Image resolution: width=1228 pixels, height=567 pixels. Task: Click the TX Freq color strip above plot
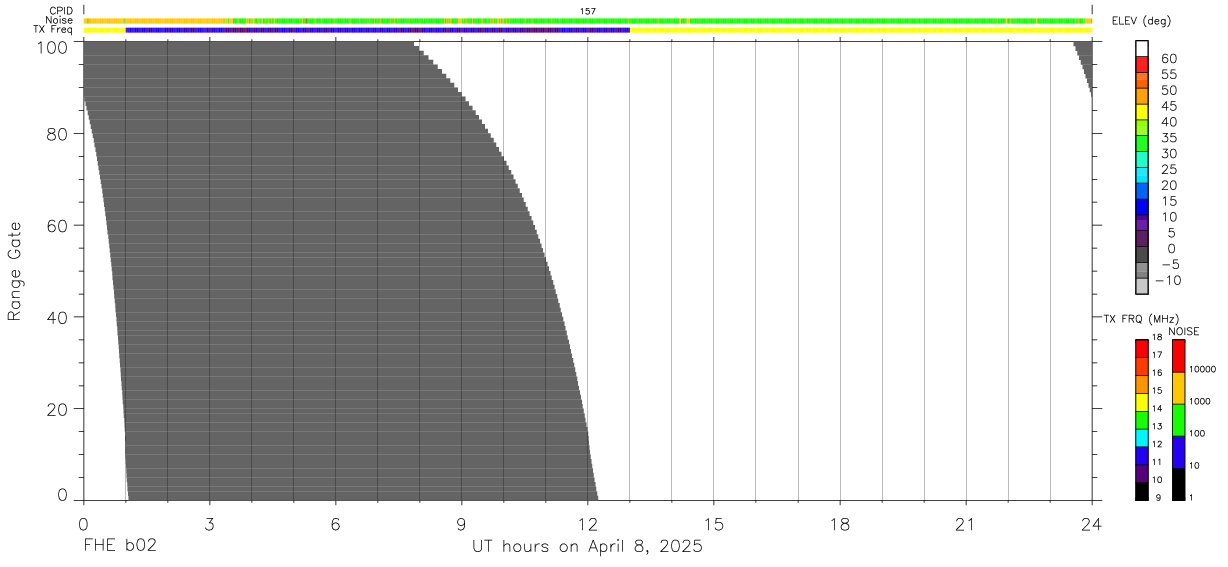pos(587,30)
